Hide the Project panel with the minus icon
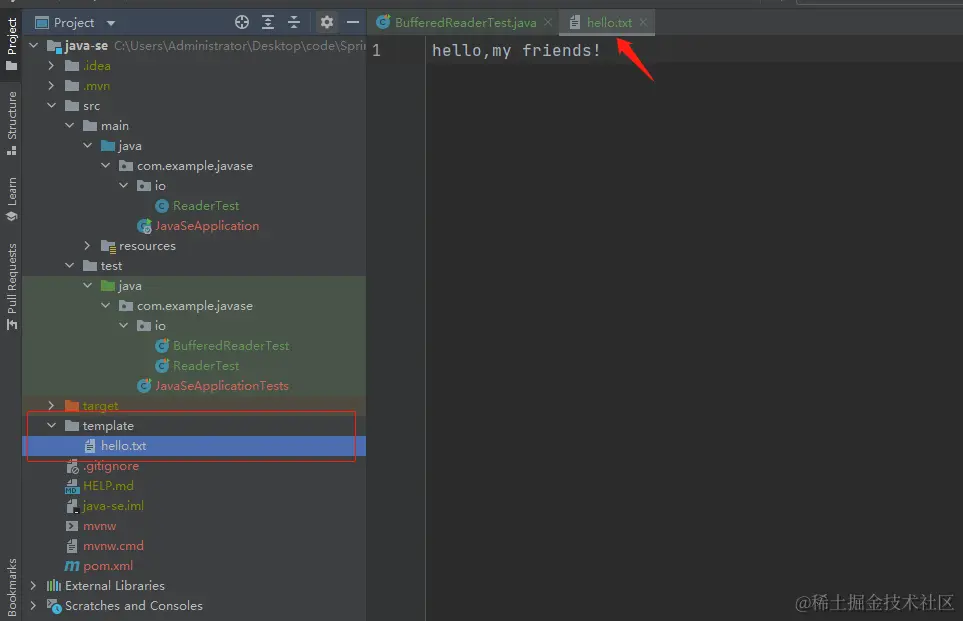 click(x=353, y=23)
